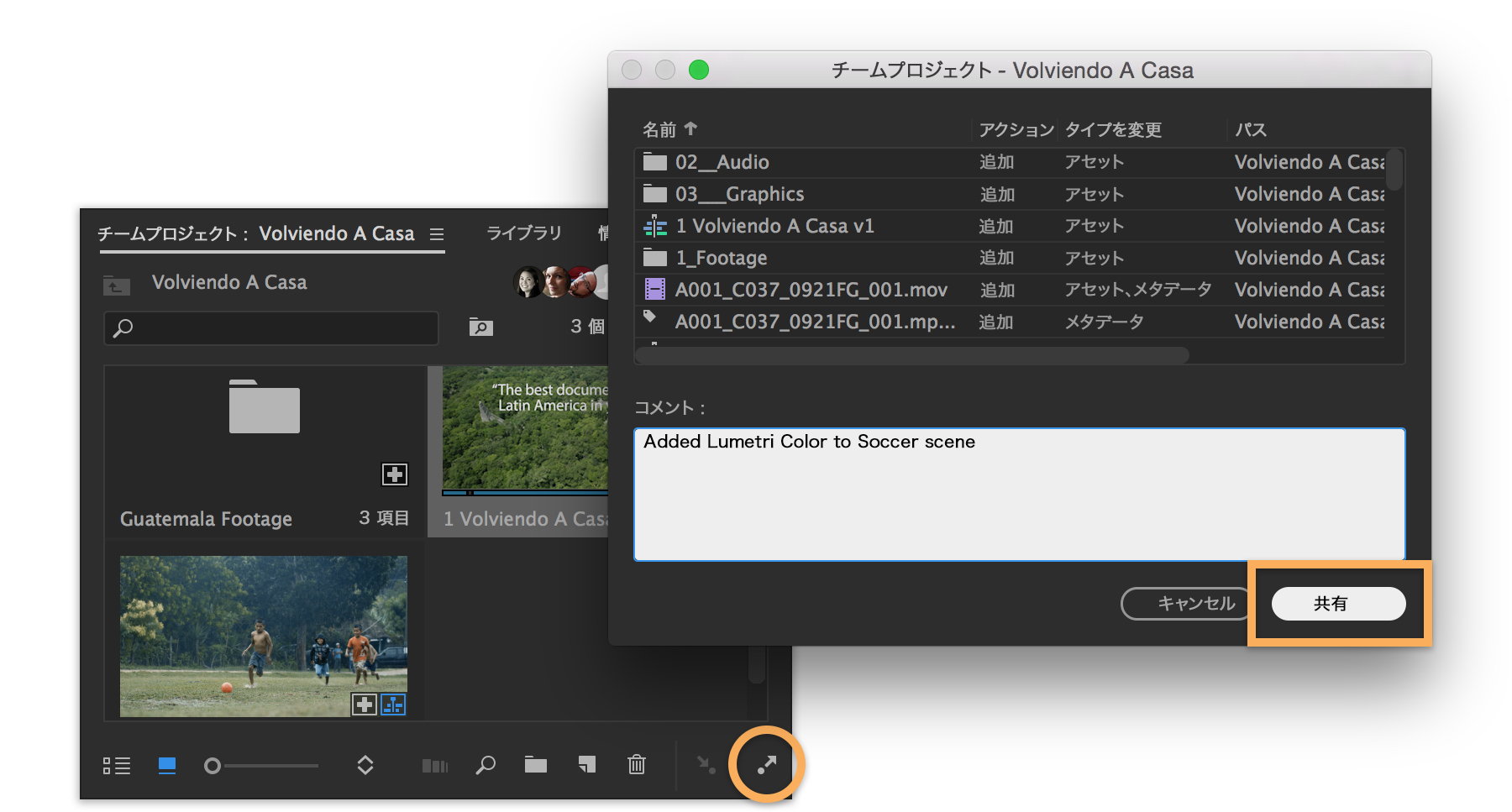Image resolution: width=1512 pixels, height=812 pixels.
Task: Select the 03___Graphics row
Action: pyautogui.click(x=1010, y=194)
